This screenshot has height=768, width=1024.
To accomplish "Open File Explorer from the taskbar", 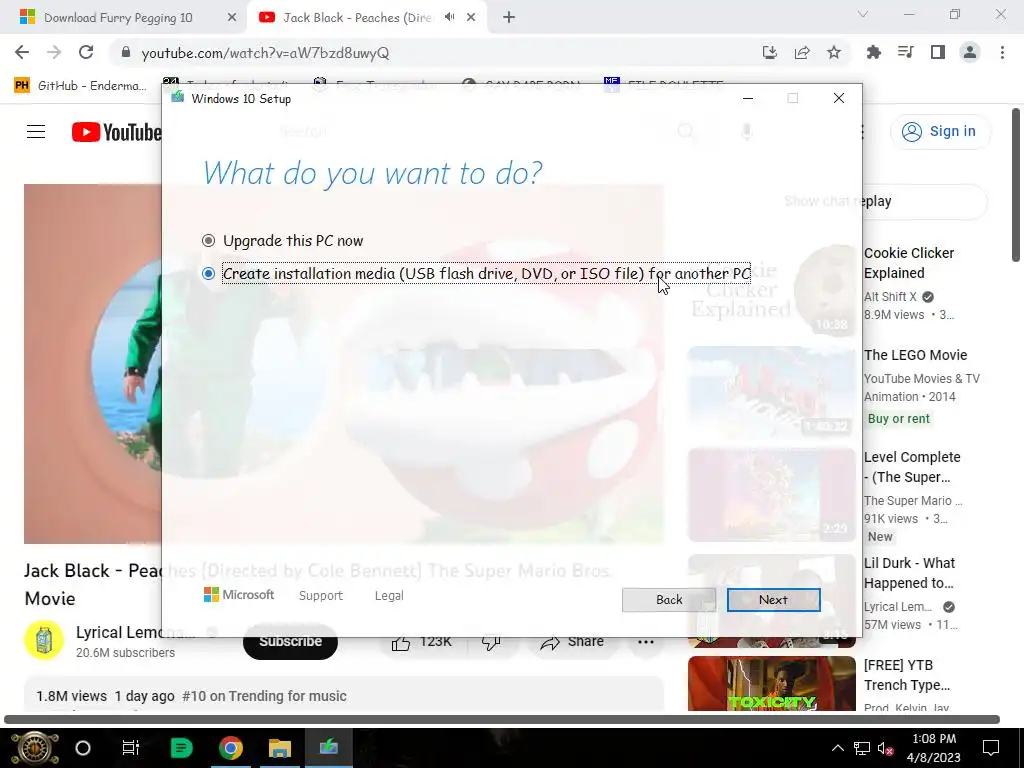I will 280,748.
